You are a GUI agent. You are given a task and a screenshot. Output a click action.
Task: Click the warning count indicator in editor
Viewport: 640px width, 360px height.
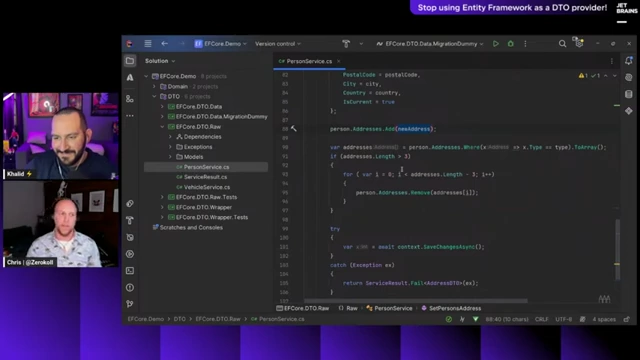[x=583, y=76]
